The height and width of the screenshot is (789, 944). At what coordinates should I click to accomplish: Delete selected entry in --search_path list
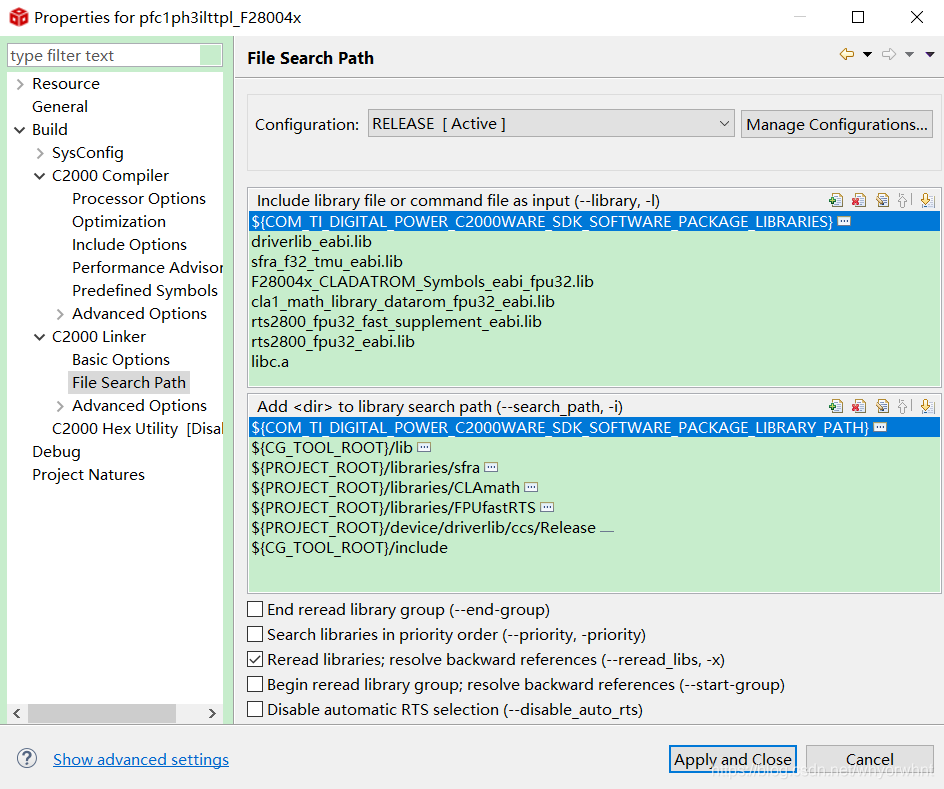(859, 406)
